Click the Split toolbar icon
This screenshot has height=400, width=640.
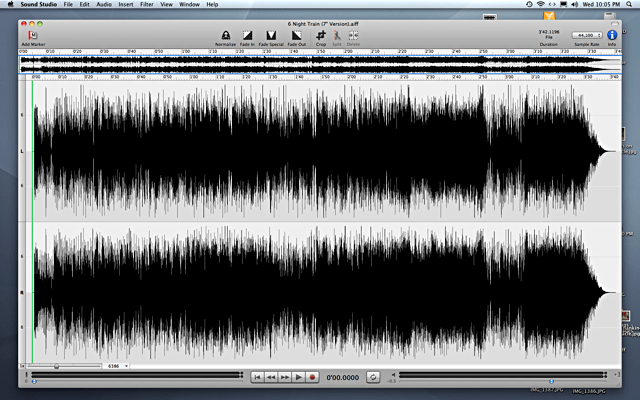[x=338, y=35]
